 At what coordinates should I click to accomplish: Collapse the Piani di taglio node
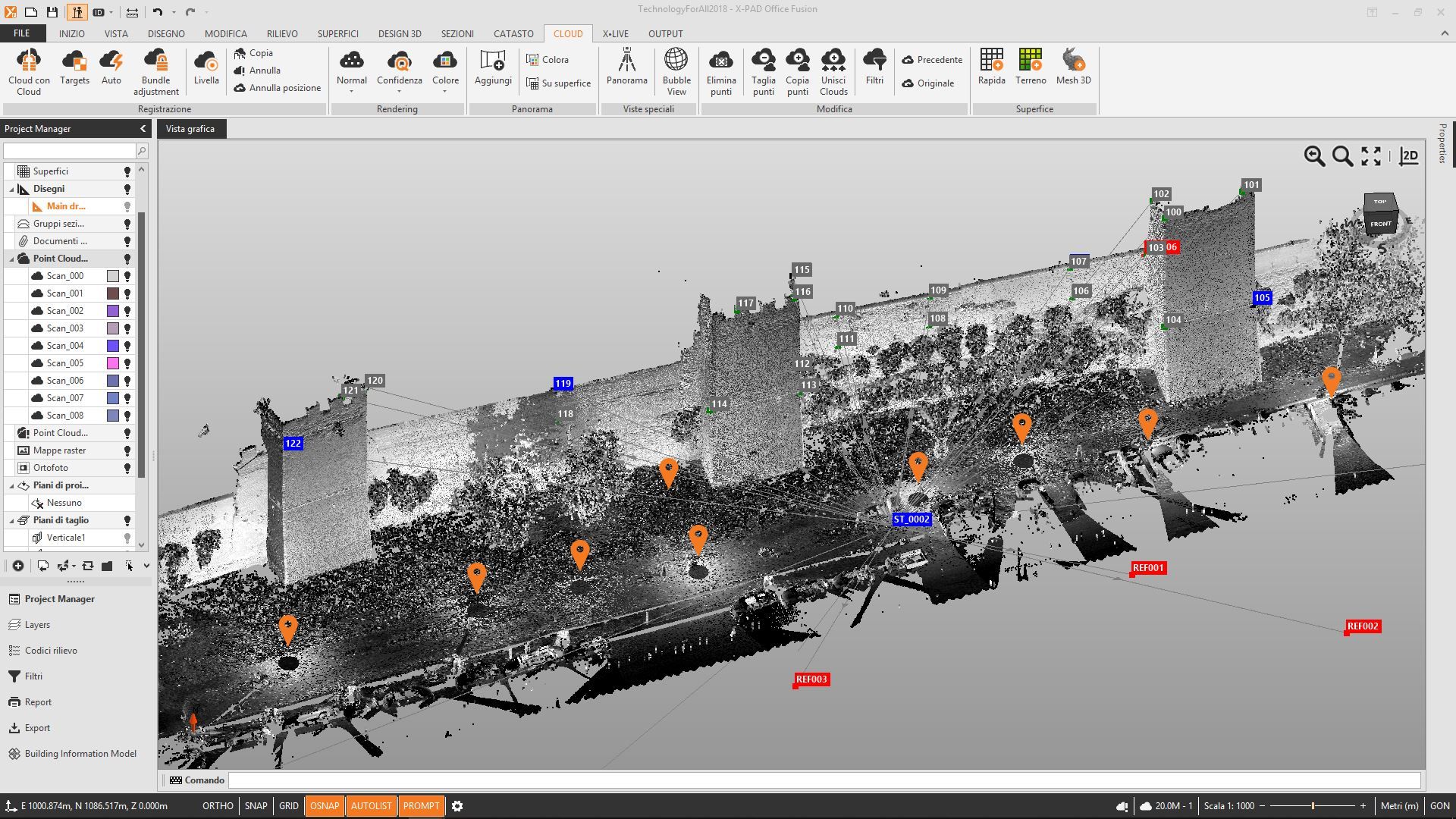[x=12, y=520]
